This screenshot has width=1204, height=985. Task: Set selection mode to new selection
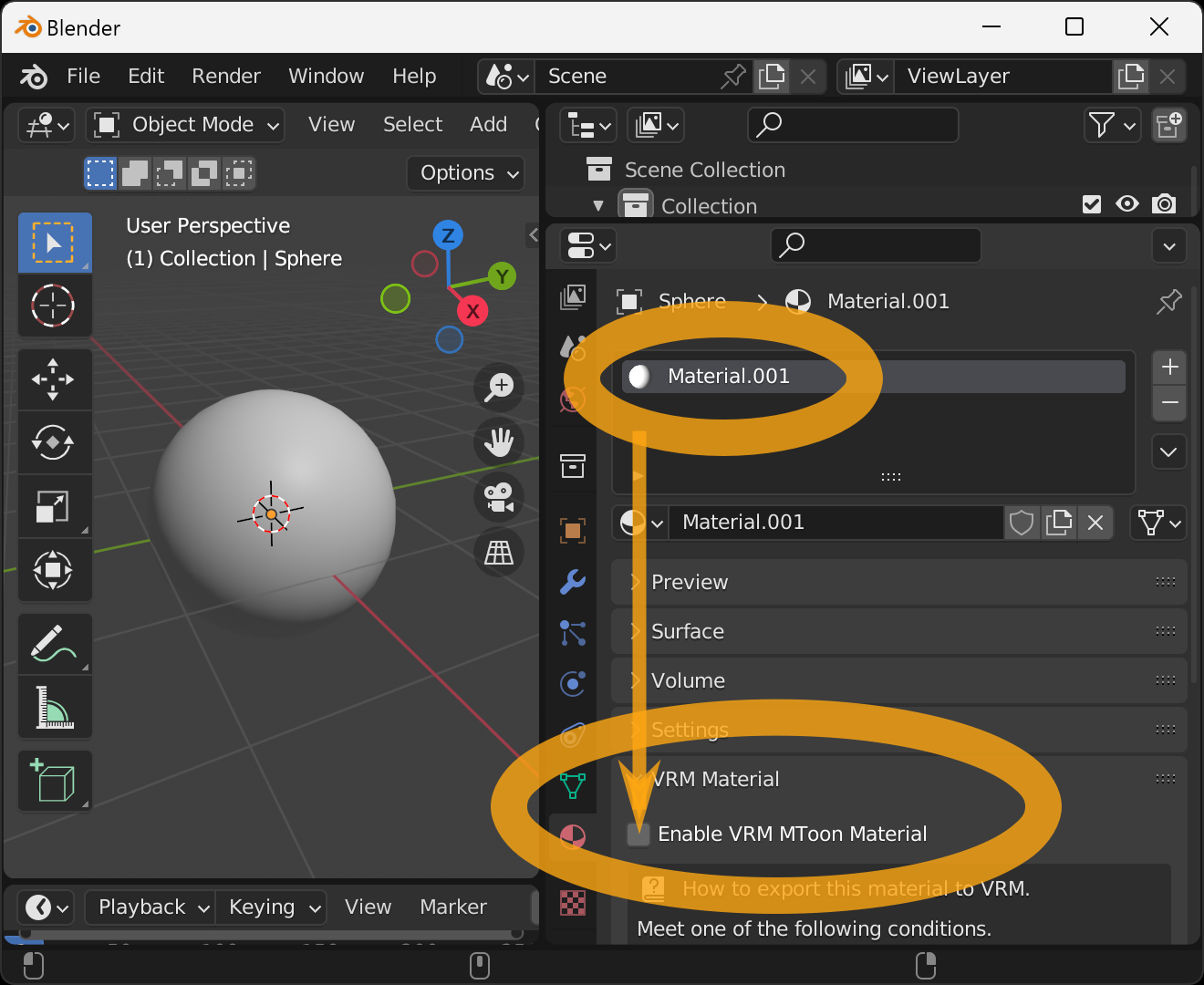point(100,173)
